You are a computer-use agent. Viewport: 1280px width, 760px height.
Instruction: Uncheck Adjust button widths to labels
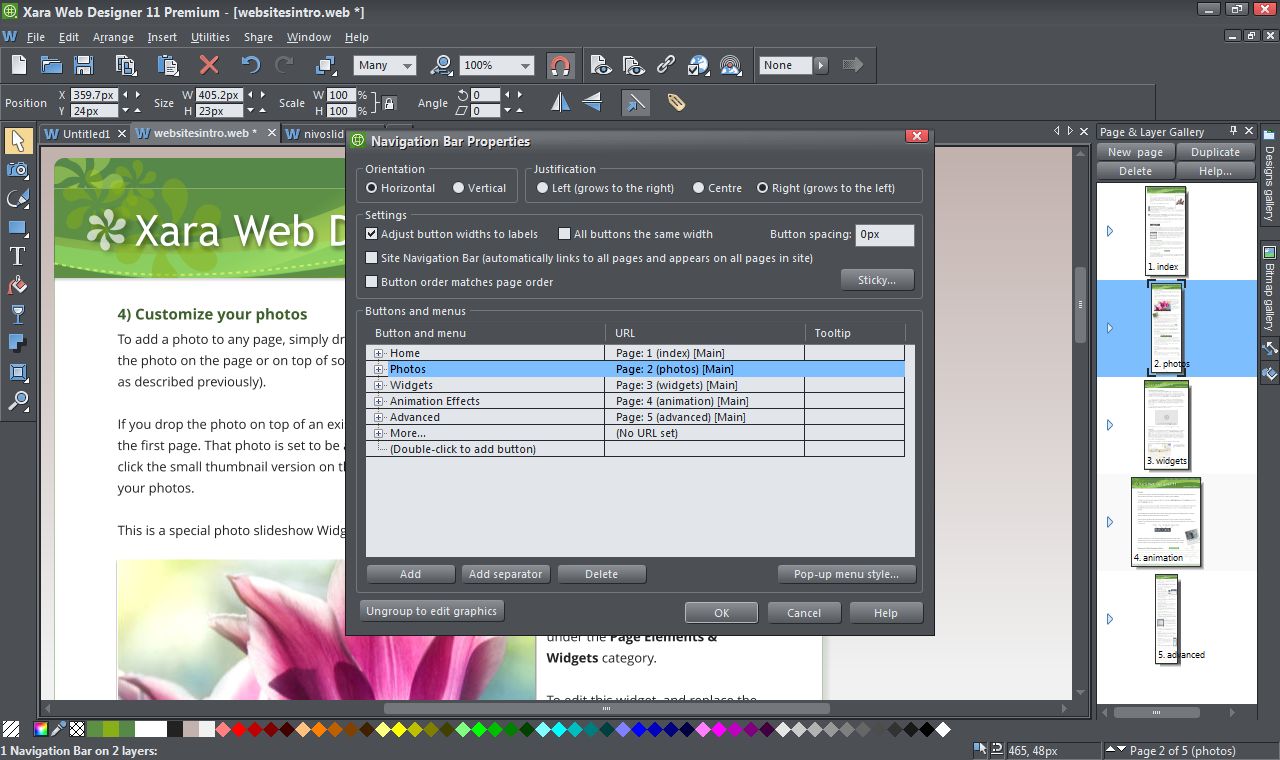pos(372,234)
